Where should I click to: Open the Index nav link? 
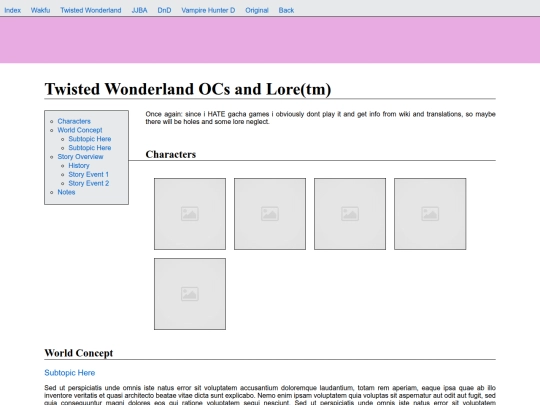pyautogui.click(x=12, y=10)
